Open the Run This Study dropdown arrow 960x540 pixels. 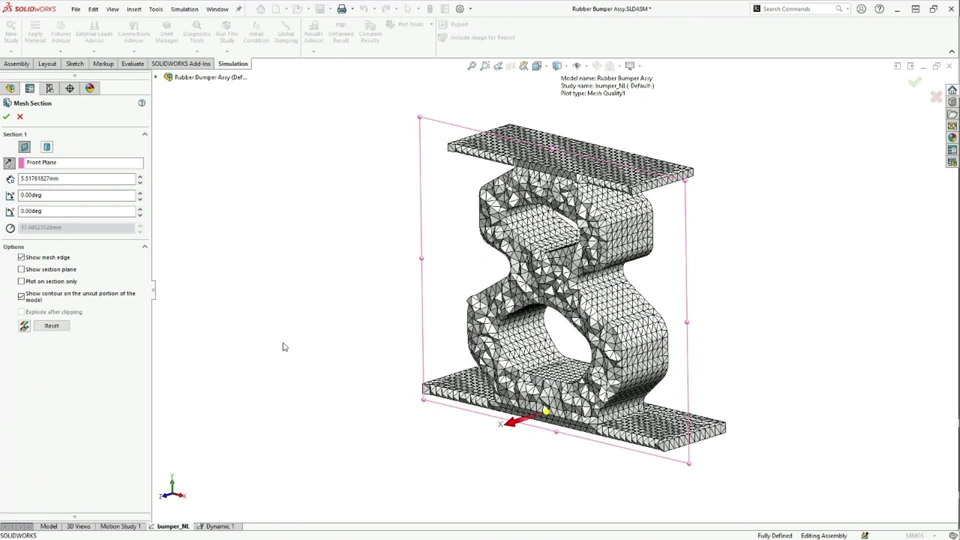click(227, 51)
